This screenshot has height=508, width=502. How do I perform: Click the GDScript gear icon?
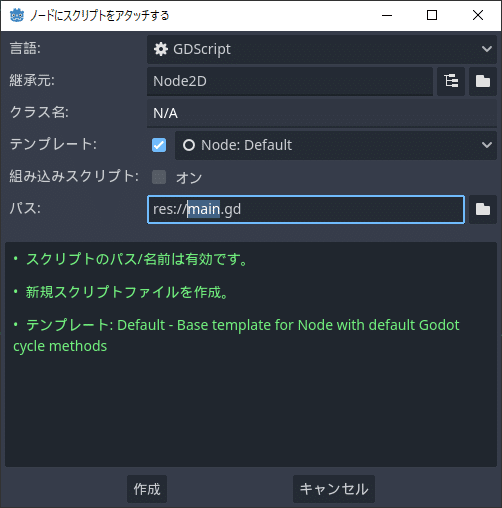[161, 49]
